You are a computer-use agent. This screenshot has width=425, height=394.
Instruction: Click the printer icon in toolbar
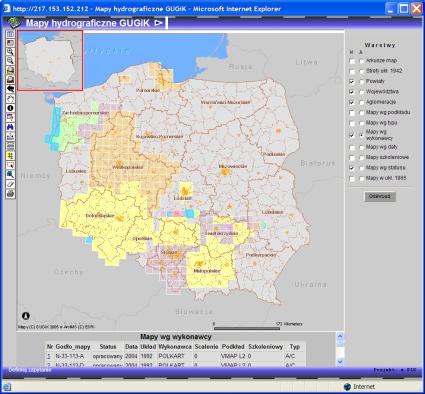click(10, 194)
